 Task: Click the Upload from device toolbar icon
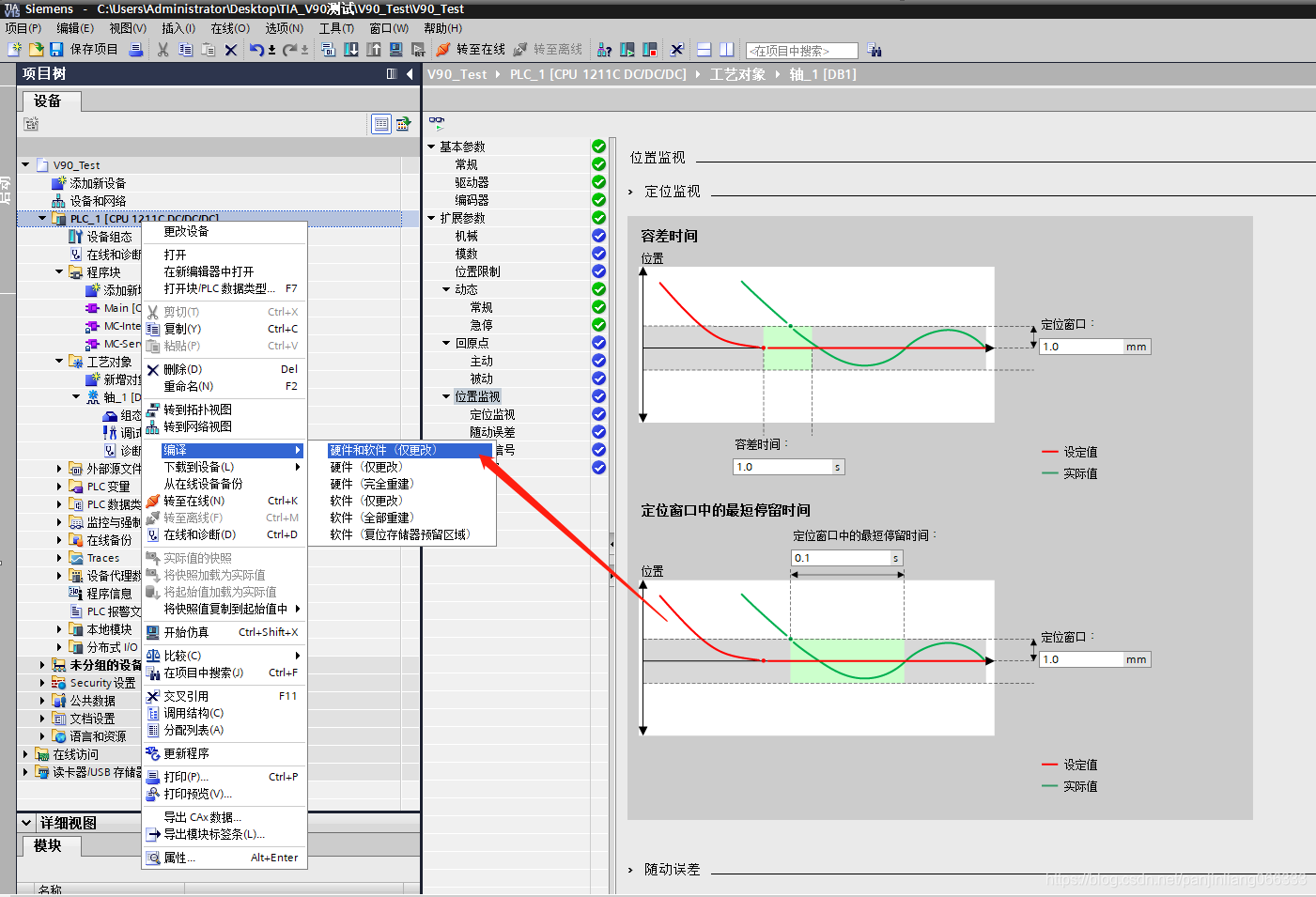pos(374,50)
